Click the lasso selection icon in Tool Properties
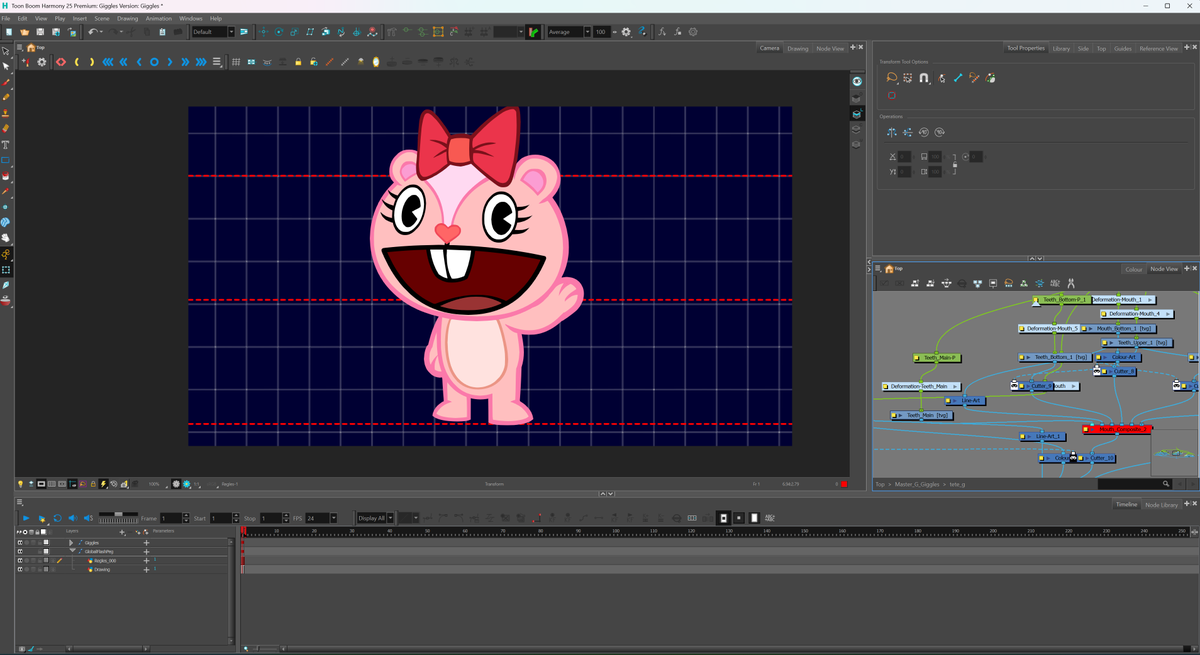Viewport: 1200px width, 655px height. coord(892,77)
